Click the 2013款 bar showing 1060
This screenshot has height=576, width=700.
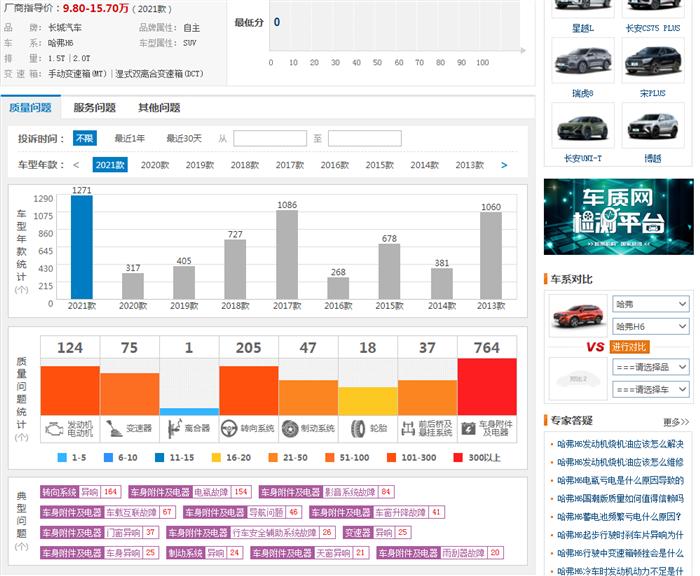coord(491,256)
